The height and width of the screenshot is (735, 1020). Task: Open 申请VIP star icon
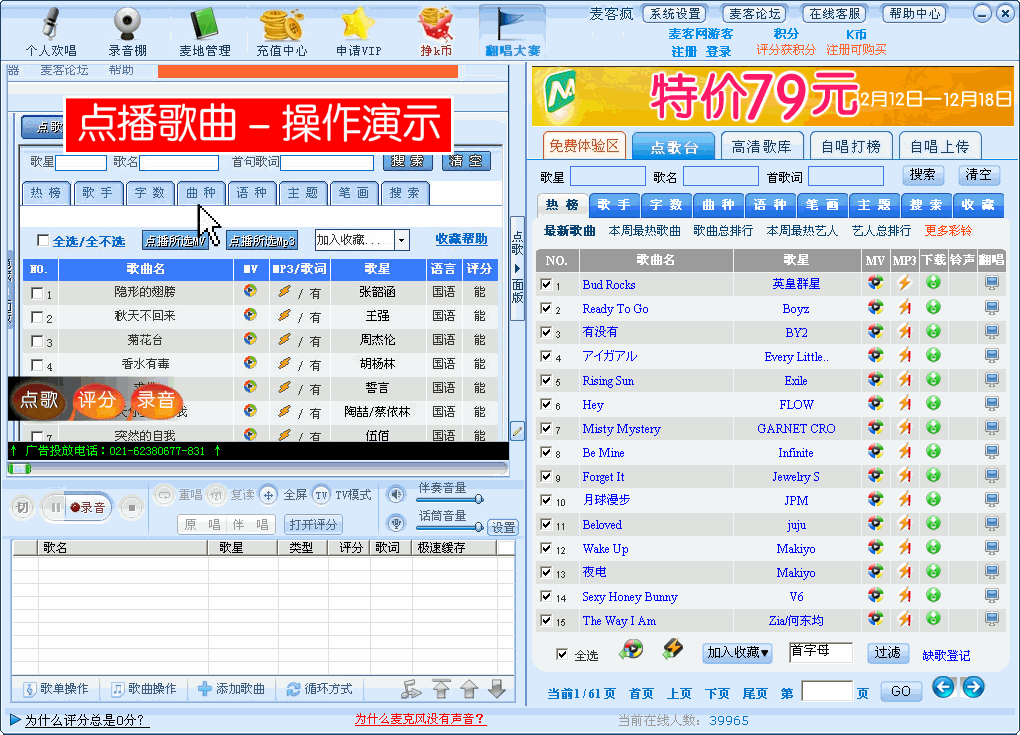357,24
